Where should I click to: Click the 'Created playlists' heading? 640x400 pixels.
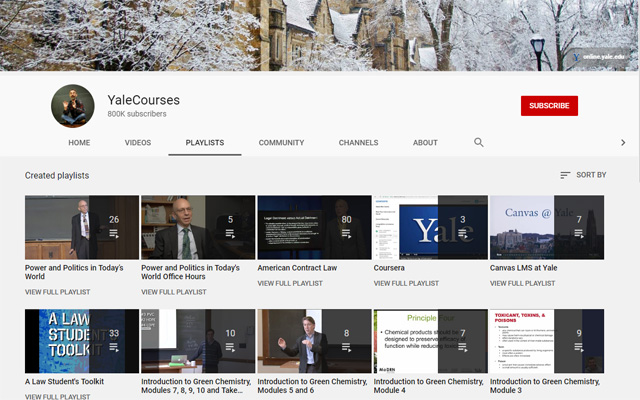click(x=57, y=176)
